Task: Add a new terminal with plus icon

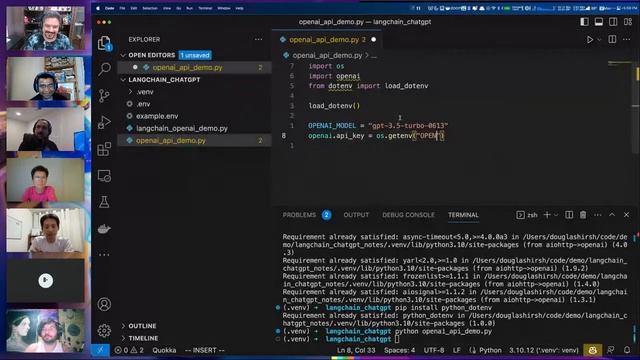Action: [x=547, y=215]
